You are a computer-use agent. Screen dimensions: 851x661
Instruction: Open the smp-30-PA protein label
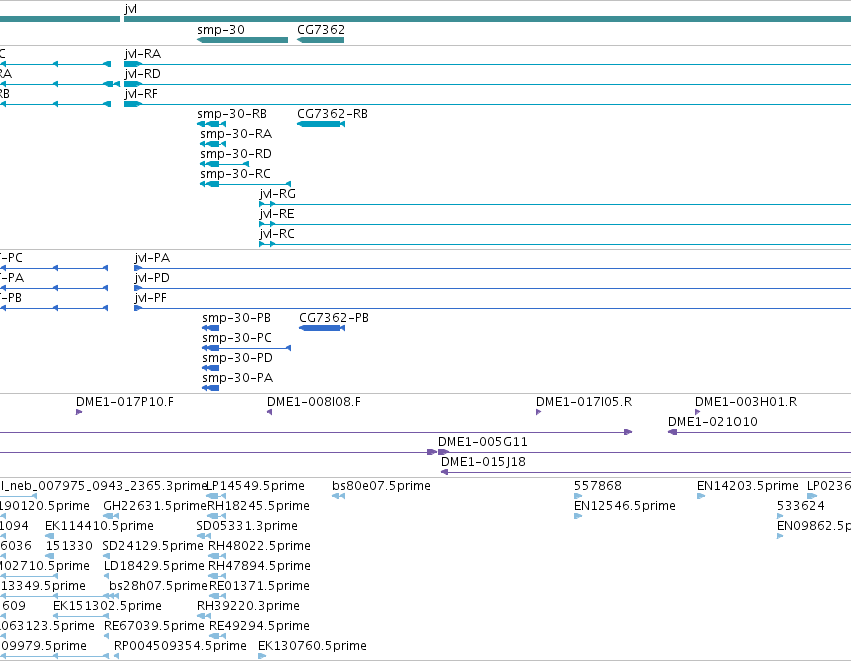point(237,378)
